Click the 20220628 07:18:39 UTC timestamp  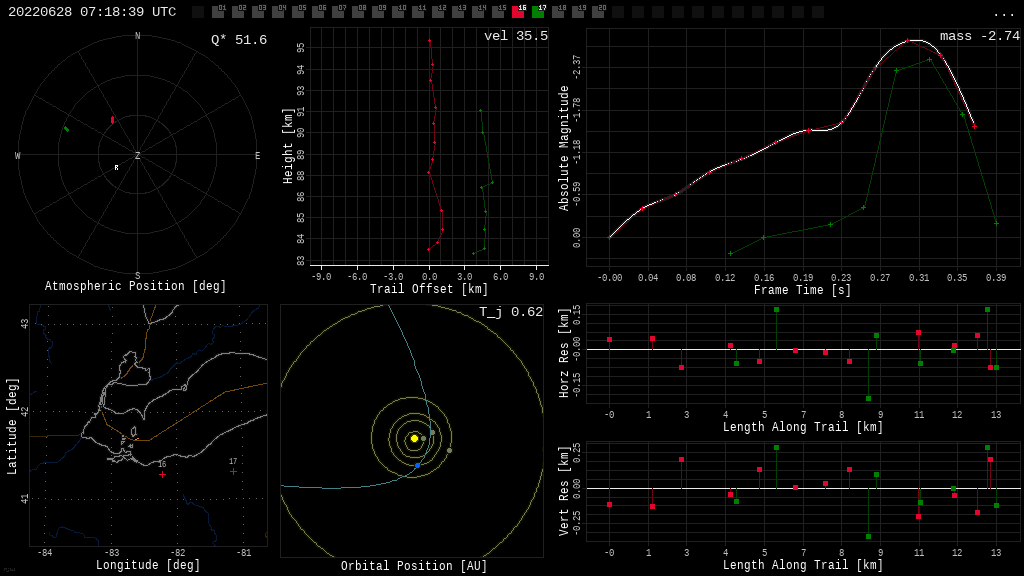92,12
